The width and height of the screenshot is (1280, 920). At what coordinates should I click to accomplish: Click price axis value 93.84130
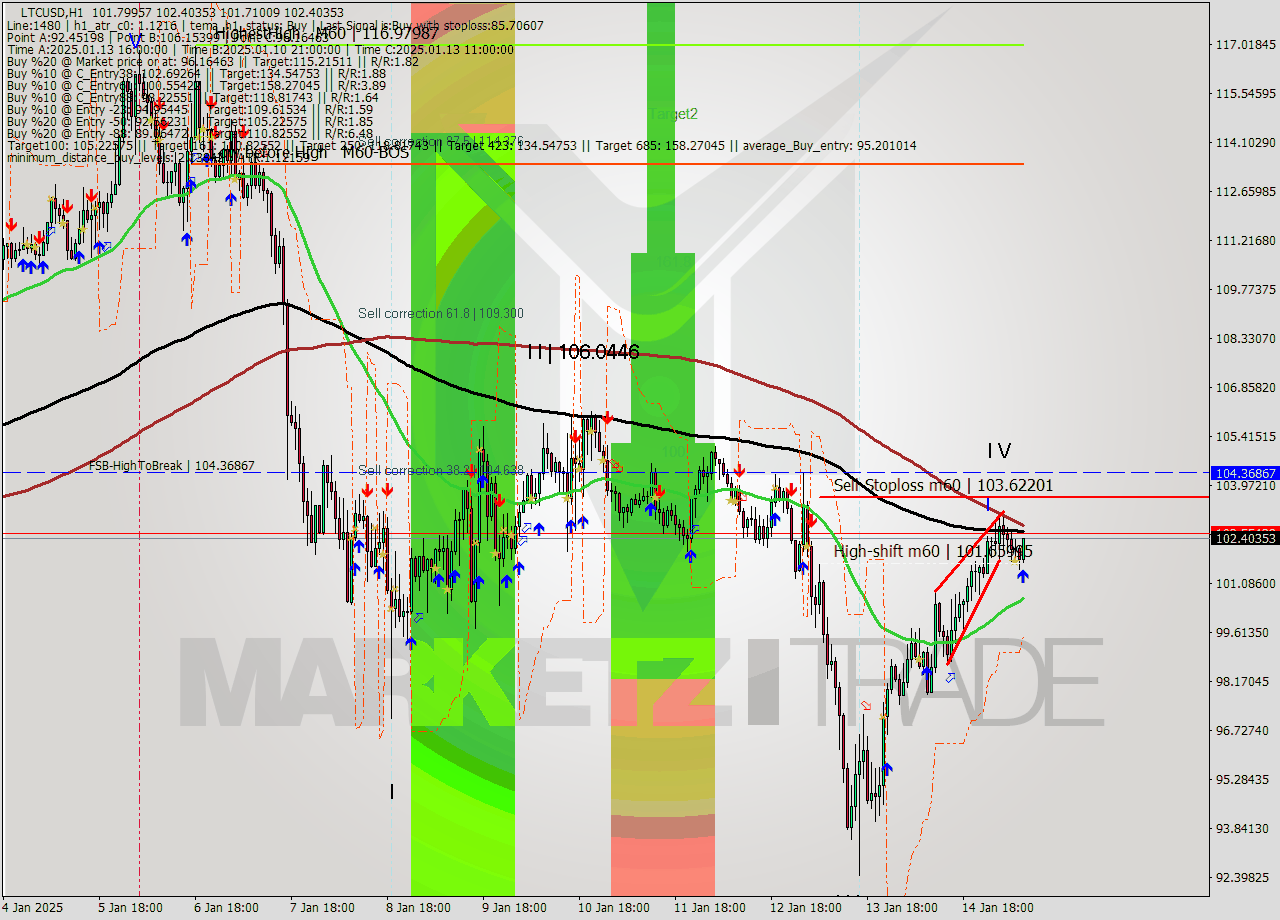(x=1245, y=828)
